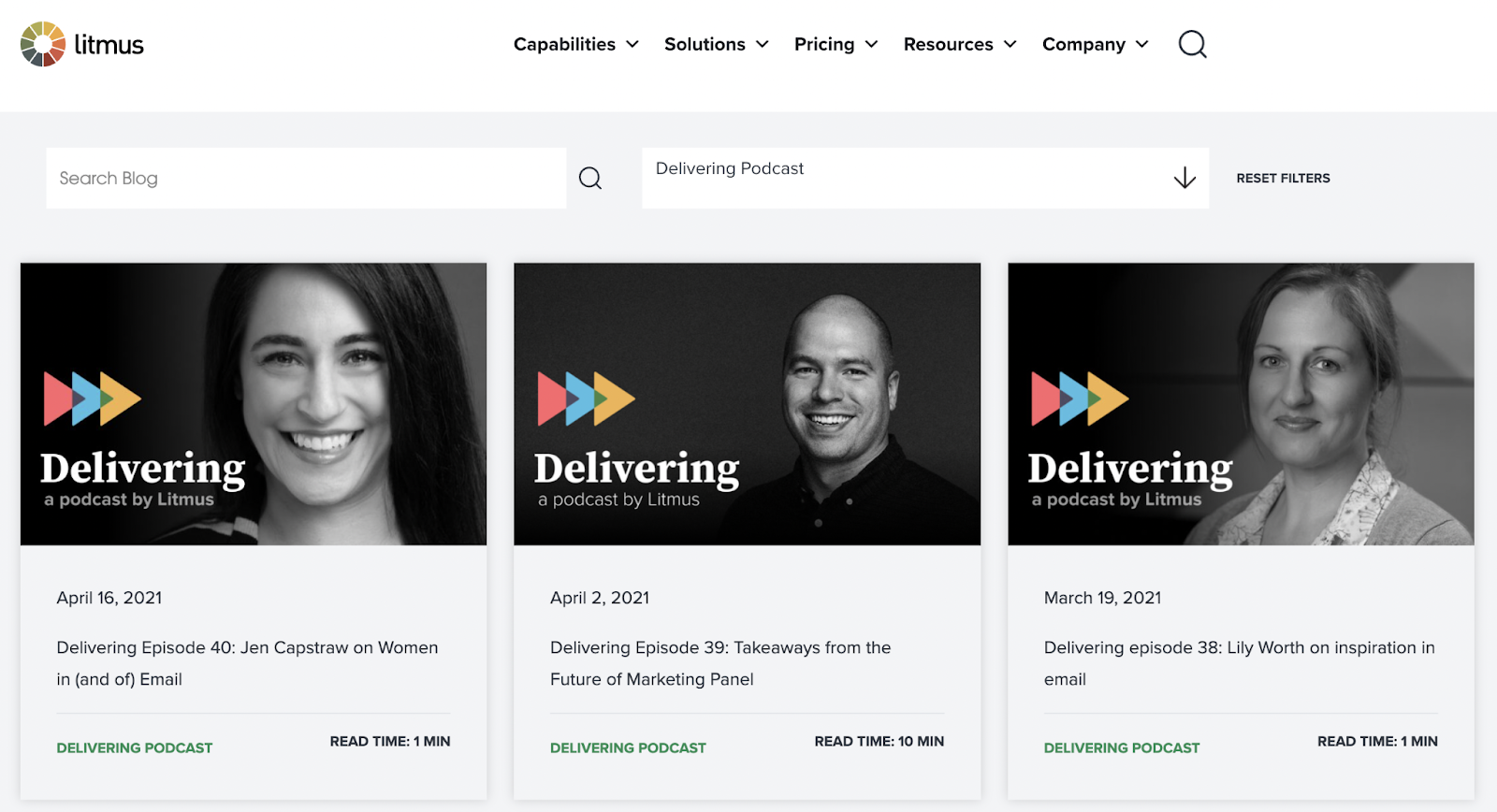Click the Pricing chevron arrow
1497x812 pixels.
pos(872,44)
